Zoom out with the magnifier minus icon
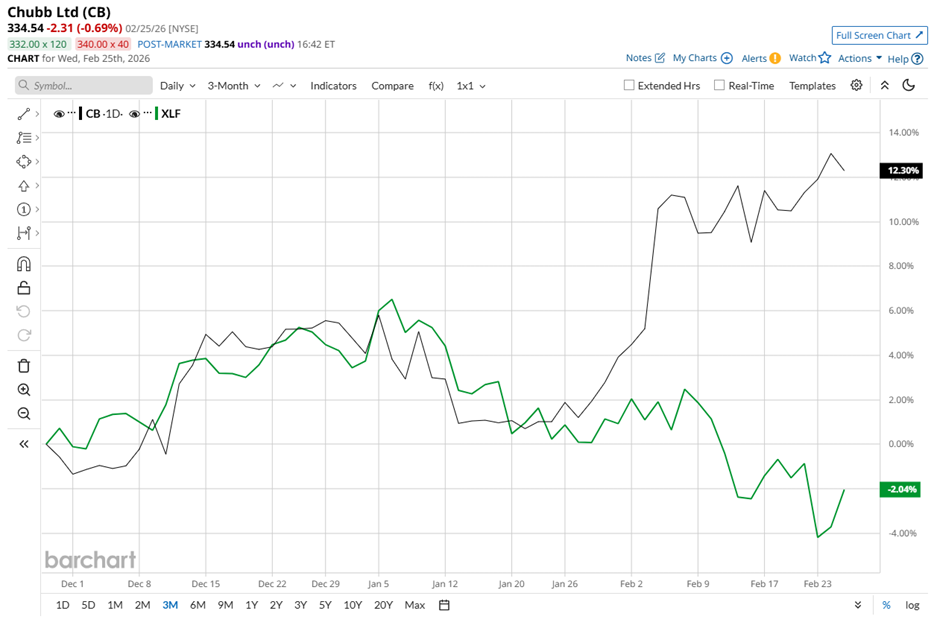This screenshot has width=937, height=631. (24, 413)
